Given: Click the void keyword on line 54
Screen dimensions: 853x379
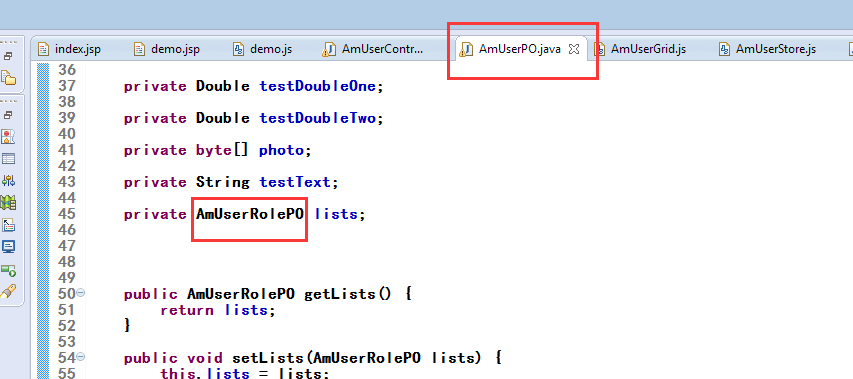Looking at the screenshot, I should [x=205, y=358].
